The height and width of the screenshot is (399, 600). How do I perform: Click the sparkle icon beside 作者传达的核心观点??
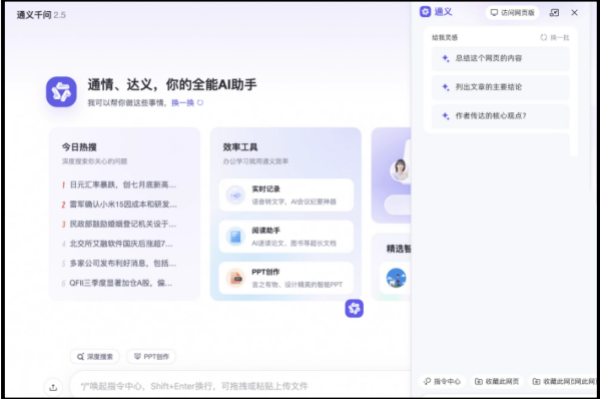(x=446, y=116)
